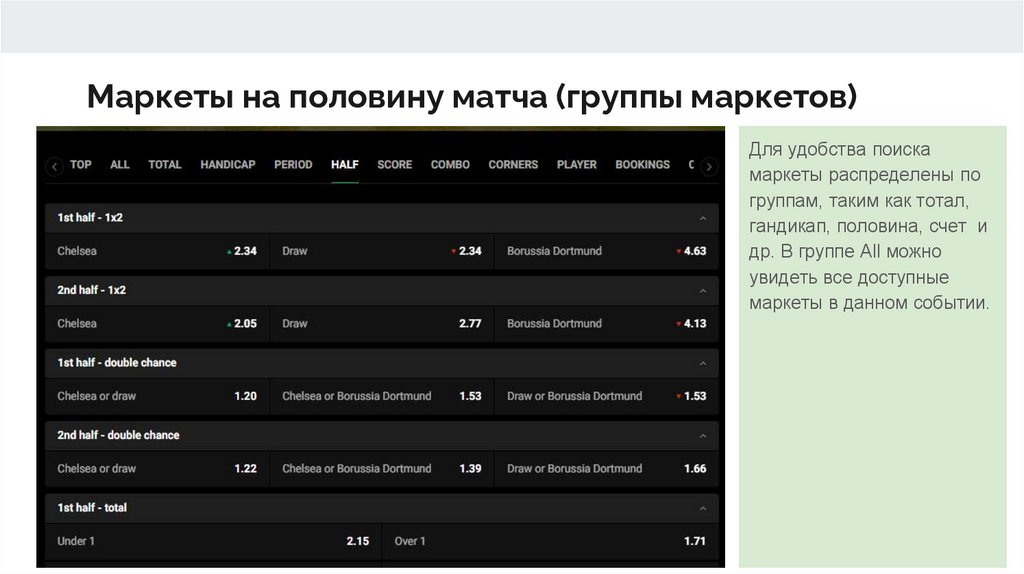This screenshot has height=574, width=1024.
Task: Select the HALF tab
Action: (x=345, y=165)
